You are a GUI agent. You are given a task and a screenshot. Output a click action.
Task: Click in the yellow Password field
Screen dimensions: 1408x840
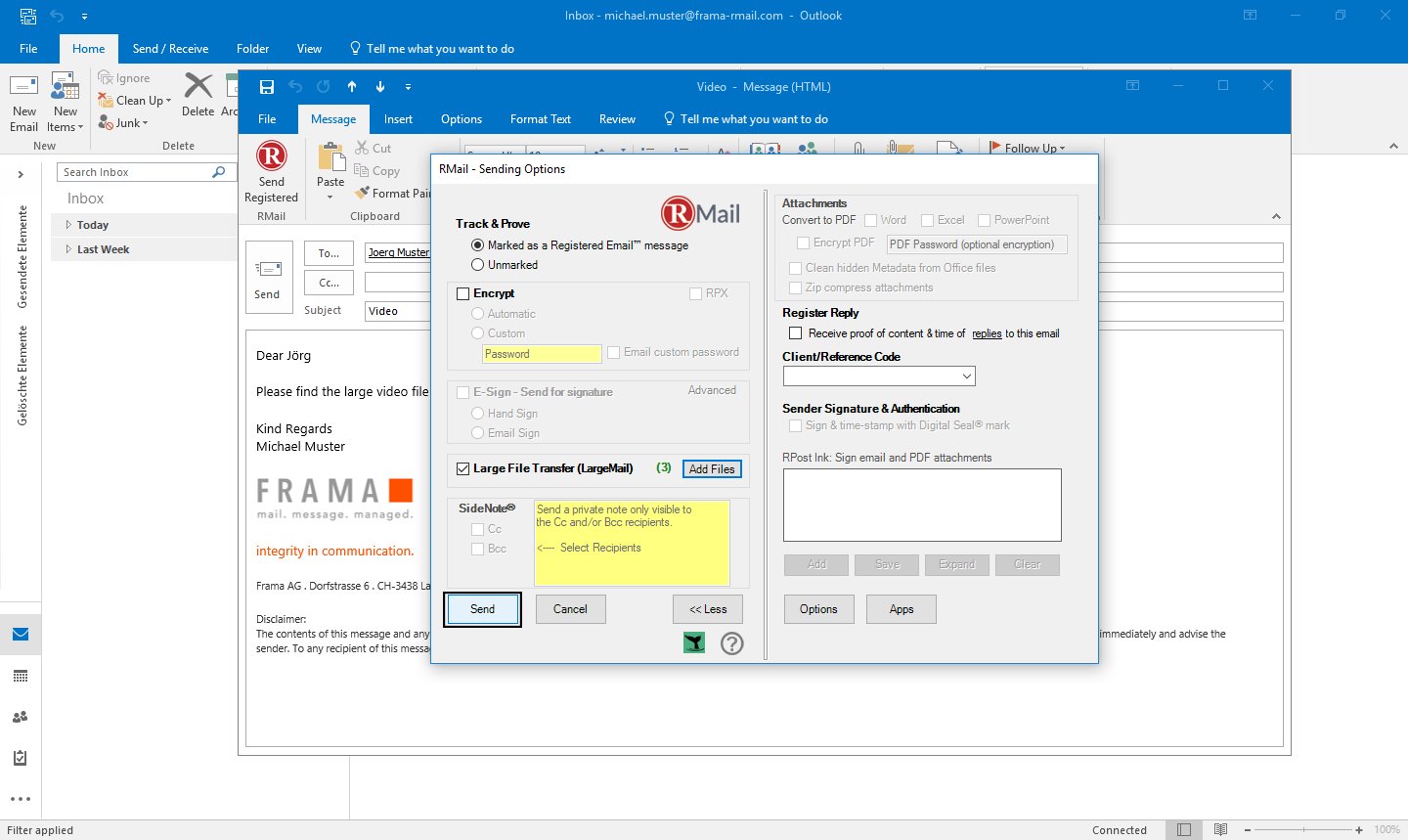542,354
